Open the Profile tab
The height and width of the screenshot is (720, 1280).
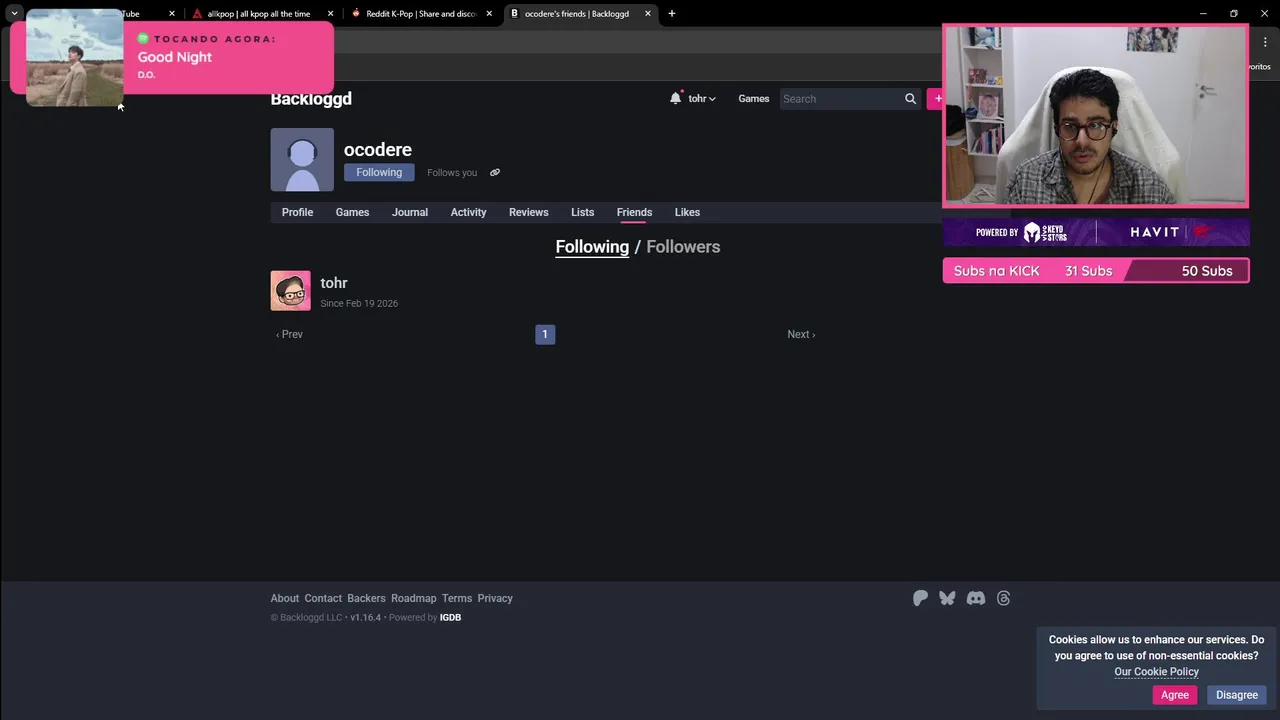coord(297,212)
